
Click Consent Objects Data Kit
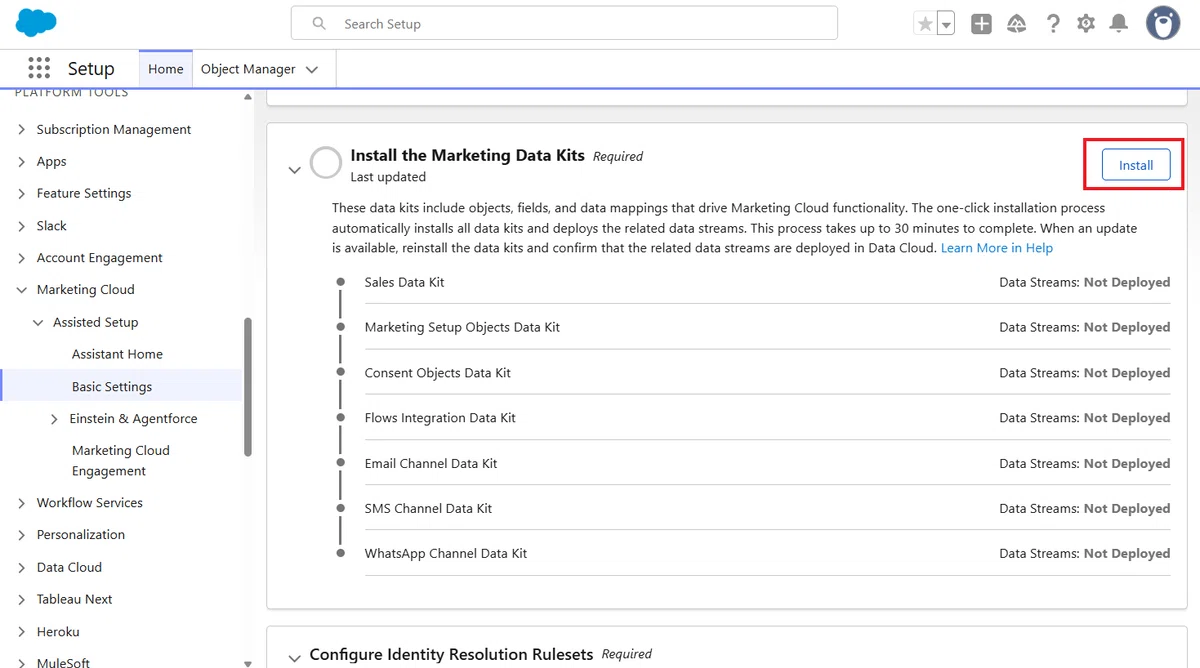(437, 373)
